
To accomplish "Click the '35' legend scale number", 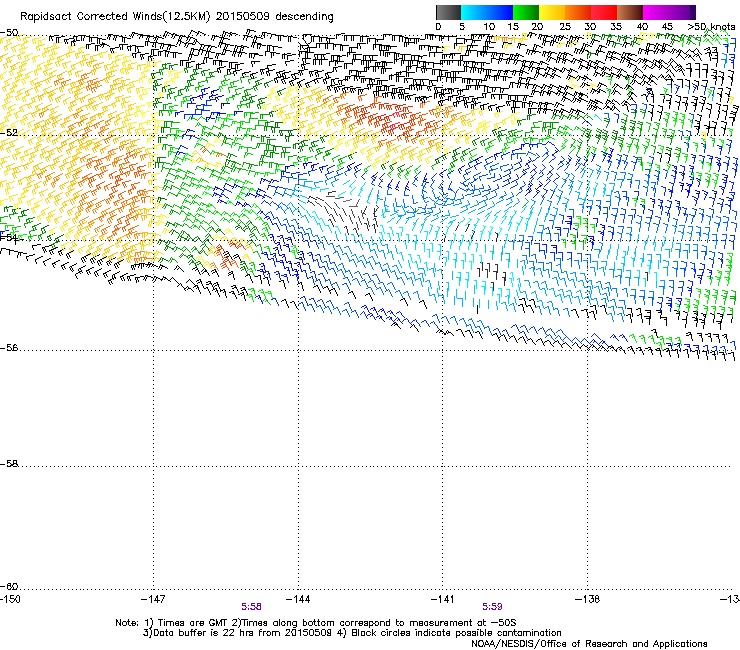I will pyautogui.click(x=616, y=27).
